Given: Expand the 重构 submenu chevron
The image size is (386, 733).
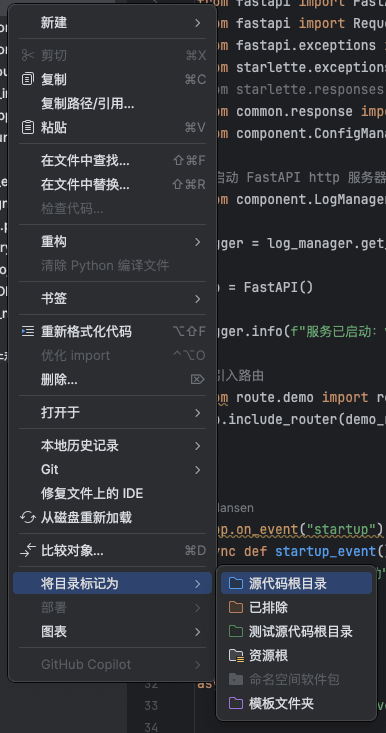Looking at the screenshot, I should [x=198, y=242].
